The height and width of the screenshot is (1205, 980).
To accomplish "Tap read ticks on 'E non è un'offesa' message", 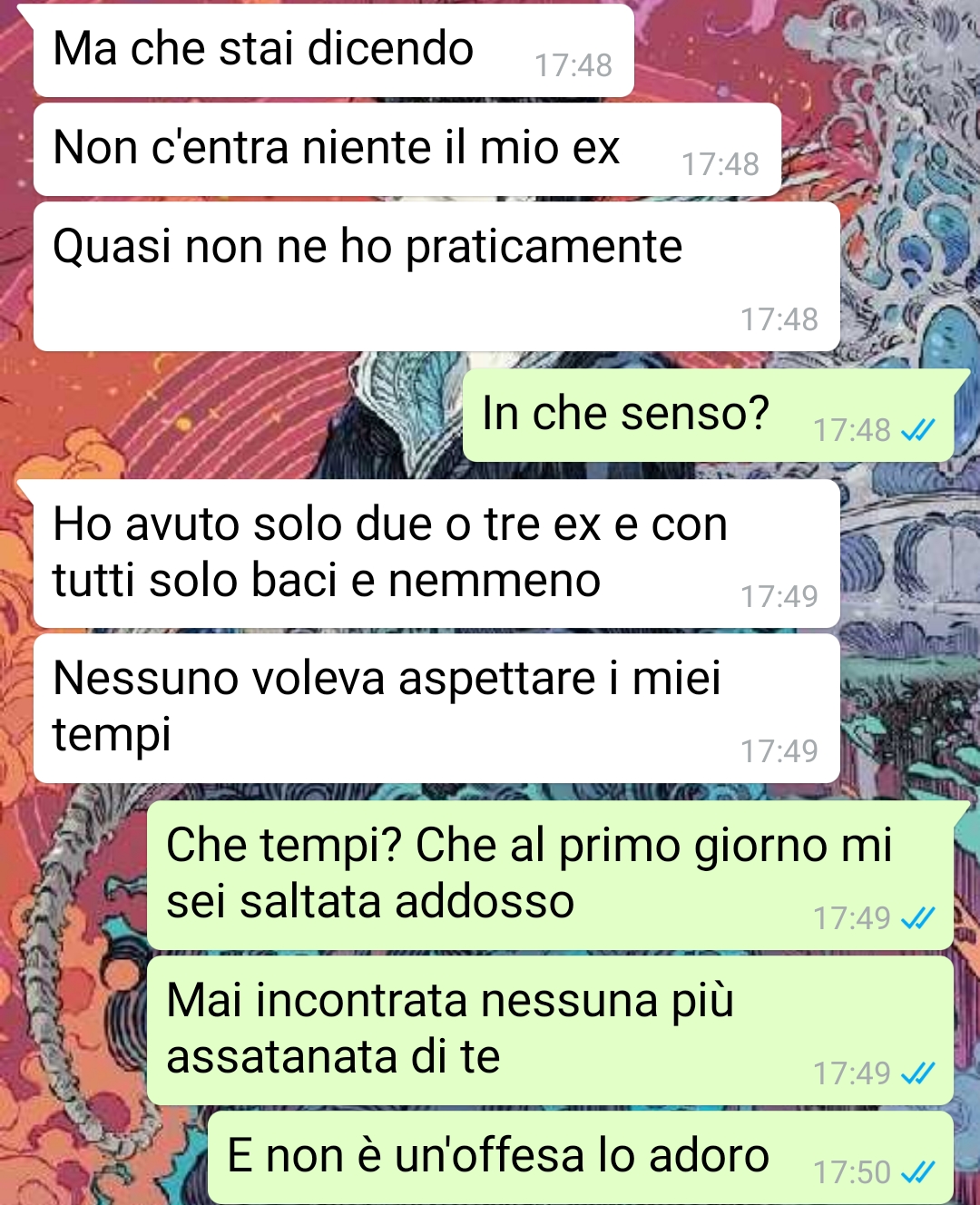I will [x=917, y=1172].
